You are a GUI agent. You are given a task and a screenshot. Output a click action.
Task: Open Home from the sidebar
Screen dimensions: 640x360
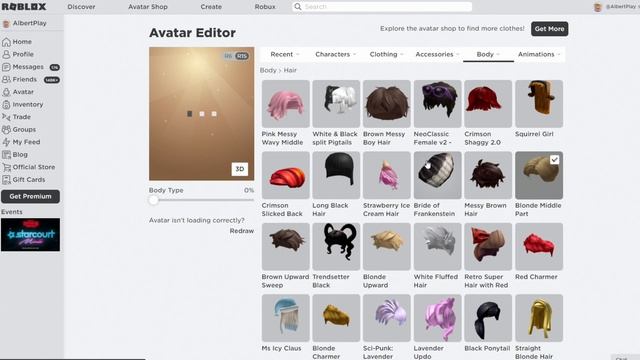click(x=17, y=42)
